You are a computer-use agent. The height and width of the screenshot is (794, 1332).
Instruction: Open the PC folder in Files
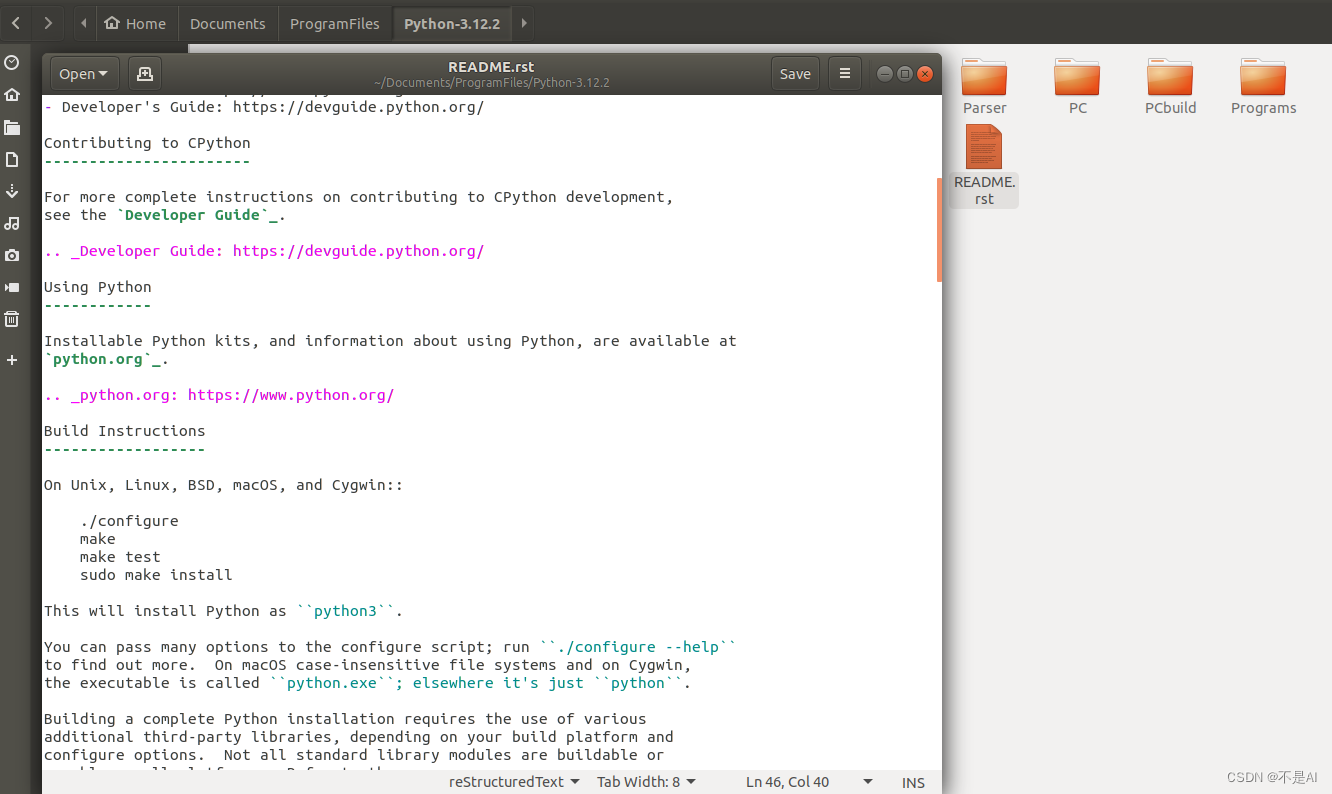point(1077,87)
